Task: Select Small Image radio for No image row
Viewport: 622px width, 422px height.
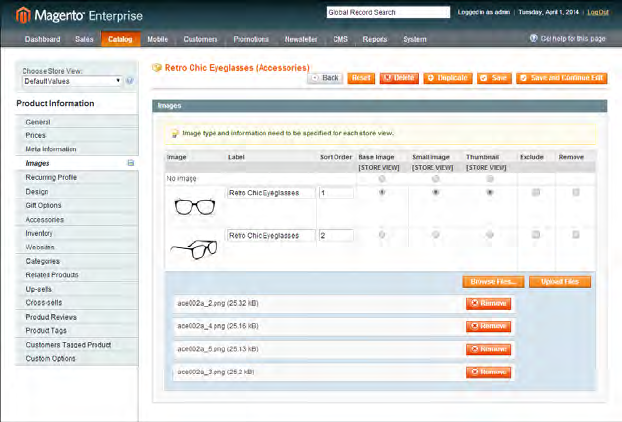Action: tap(436, 179)
